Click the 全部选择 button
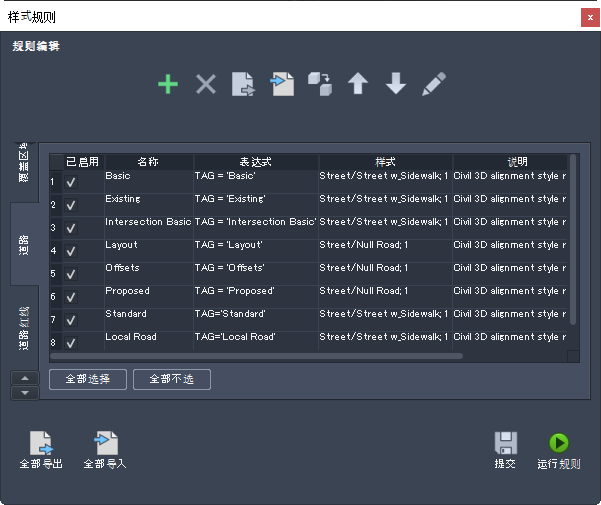 click(x=88, y=379)
